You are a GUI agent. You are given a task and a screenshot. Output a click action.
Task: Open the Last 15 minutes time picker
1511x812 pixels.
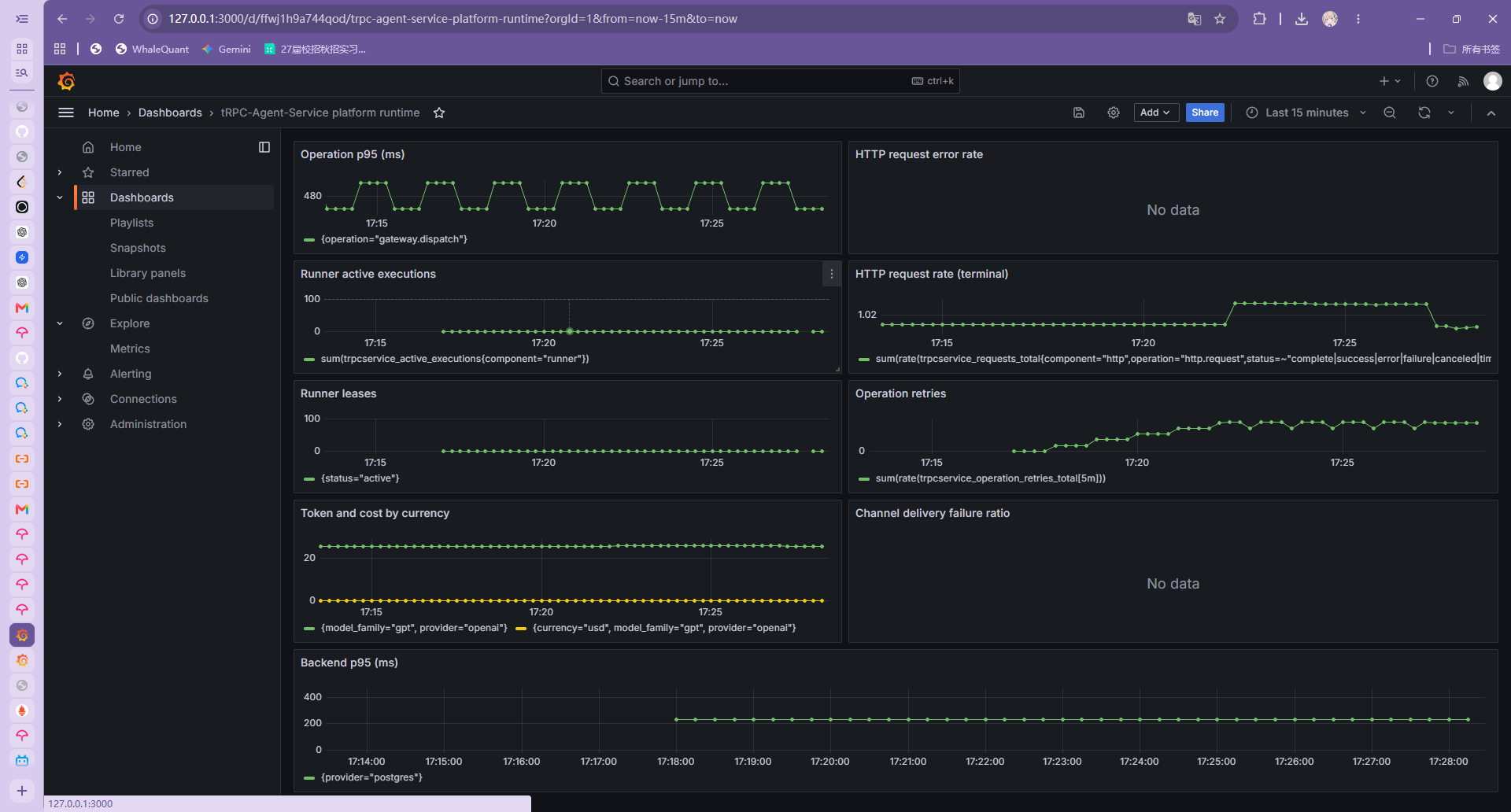pos(1306,113)
